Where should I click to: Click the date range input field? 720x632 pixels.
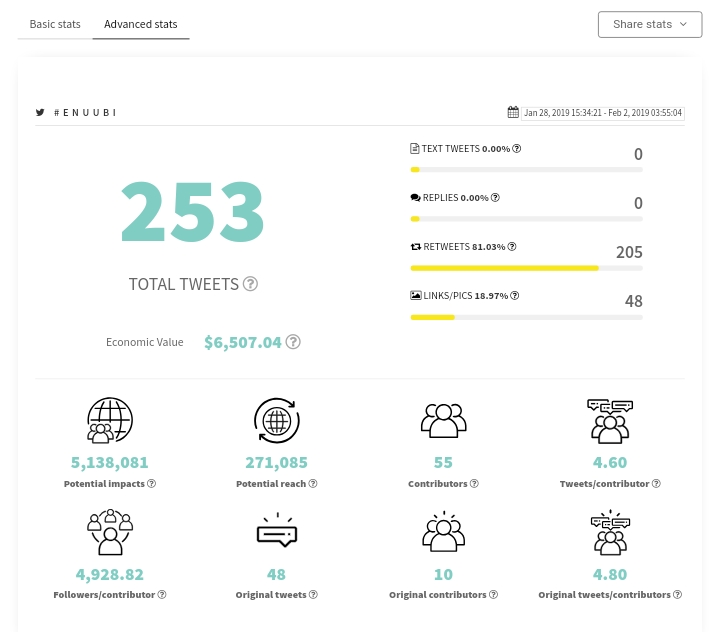603,113
